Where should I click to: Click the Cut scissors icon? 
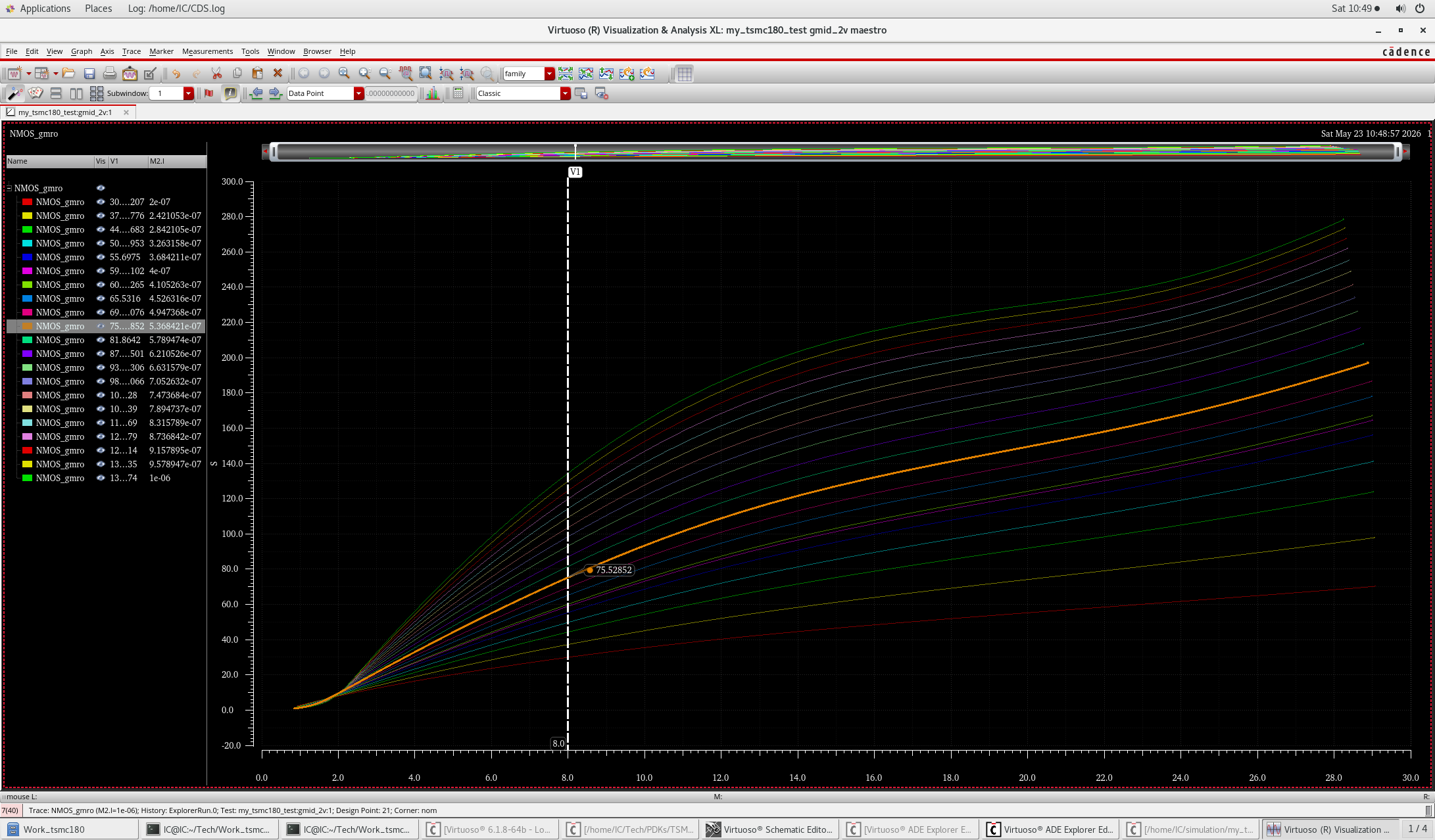(x=216, y=74)
